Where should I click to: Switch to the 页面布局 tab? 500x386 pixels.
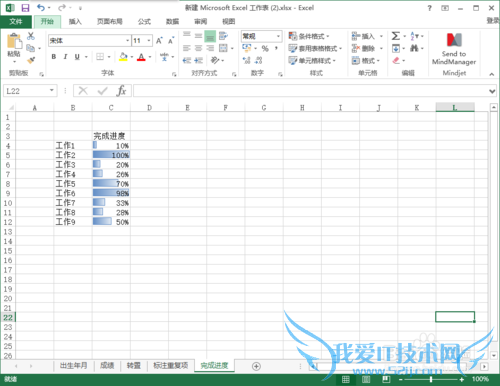point(110,22)
